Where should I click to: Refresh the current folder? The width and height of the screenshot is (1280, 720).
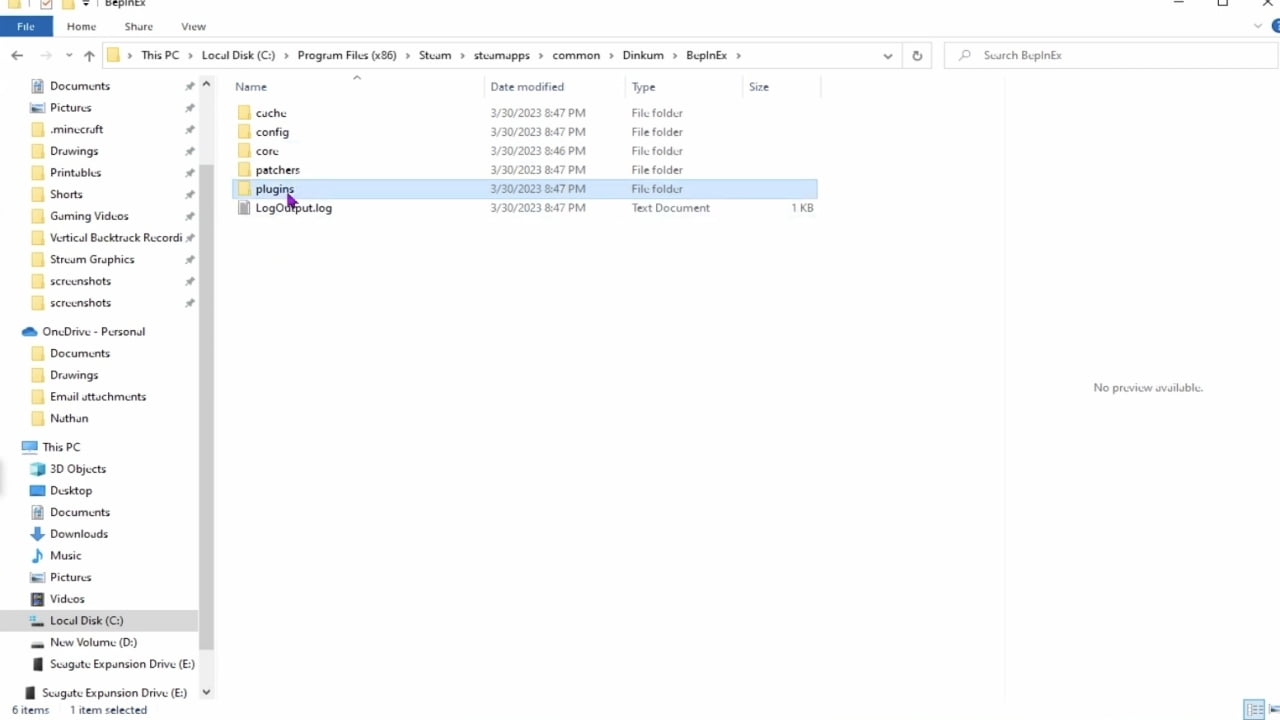click(917, 56)
